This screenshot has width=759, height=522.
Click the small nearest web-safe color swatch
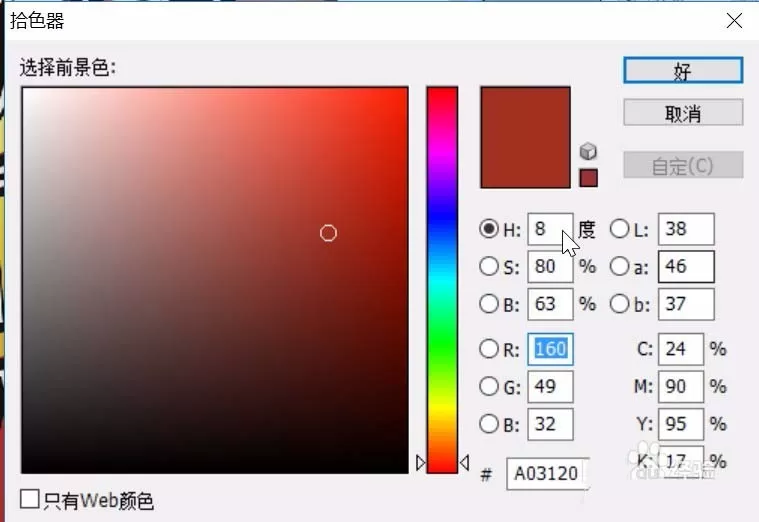tap(589, 178)
